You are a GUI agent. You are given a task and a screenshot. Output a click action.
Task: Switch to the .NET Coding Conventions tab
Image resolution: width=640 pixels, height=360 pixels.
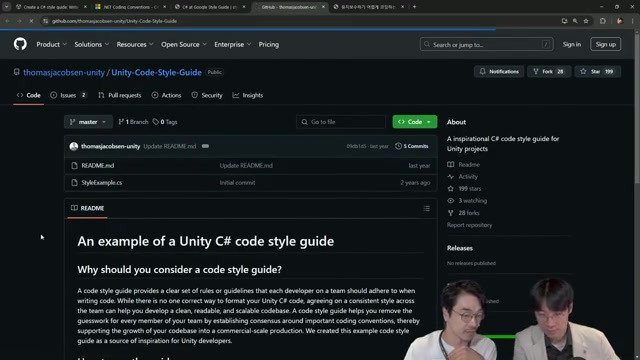tap(130, 7)
